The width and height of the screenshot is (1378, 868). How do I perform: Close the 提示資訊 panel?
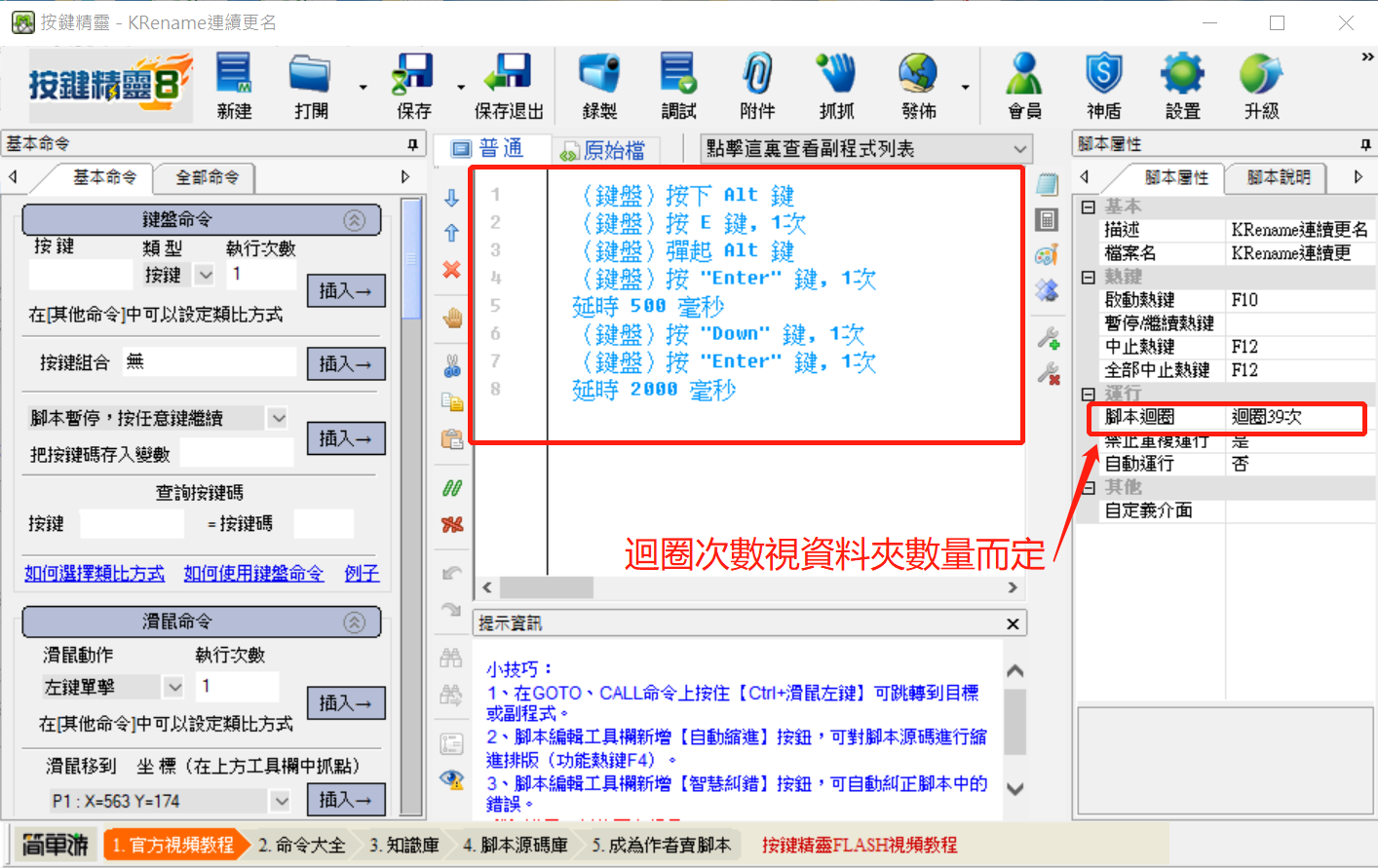(1013, 623)
